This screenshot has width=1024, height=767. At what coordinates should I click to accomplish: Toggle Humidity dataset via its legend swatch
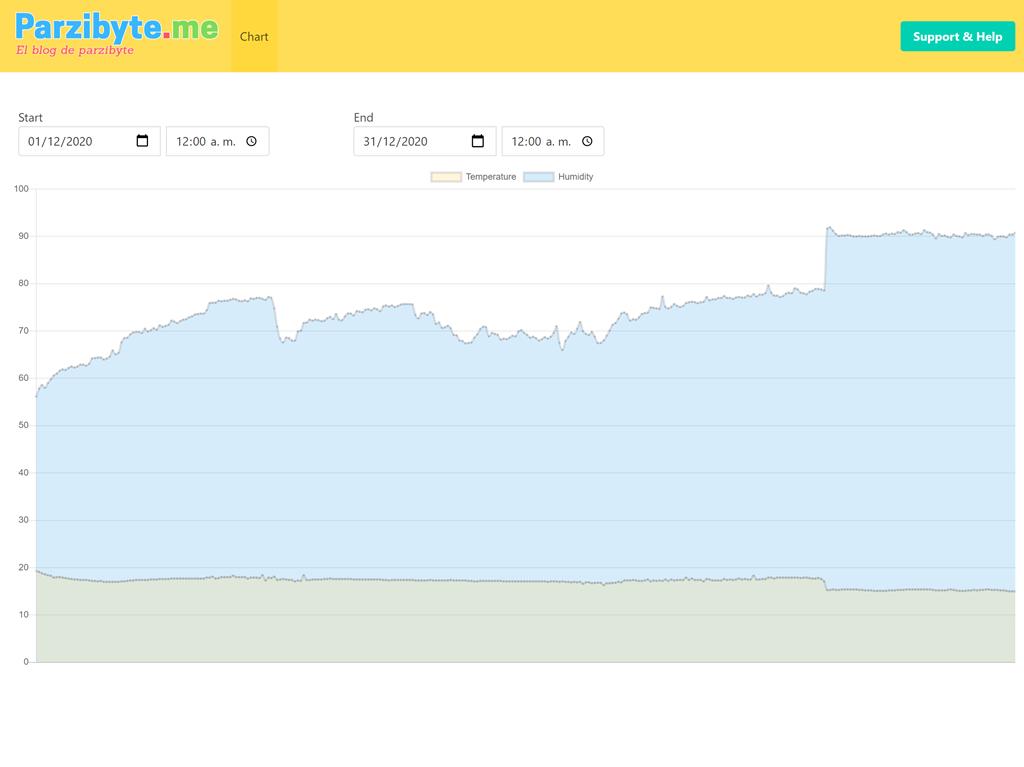point(539,177)
